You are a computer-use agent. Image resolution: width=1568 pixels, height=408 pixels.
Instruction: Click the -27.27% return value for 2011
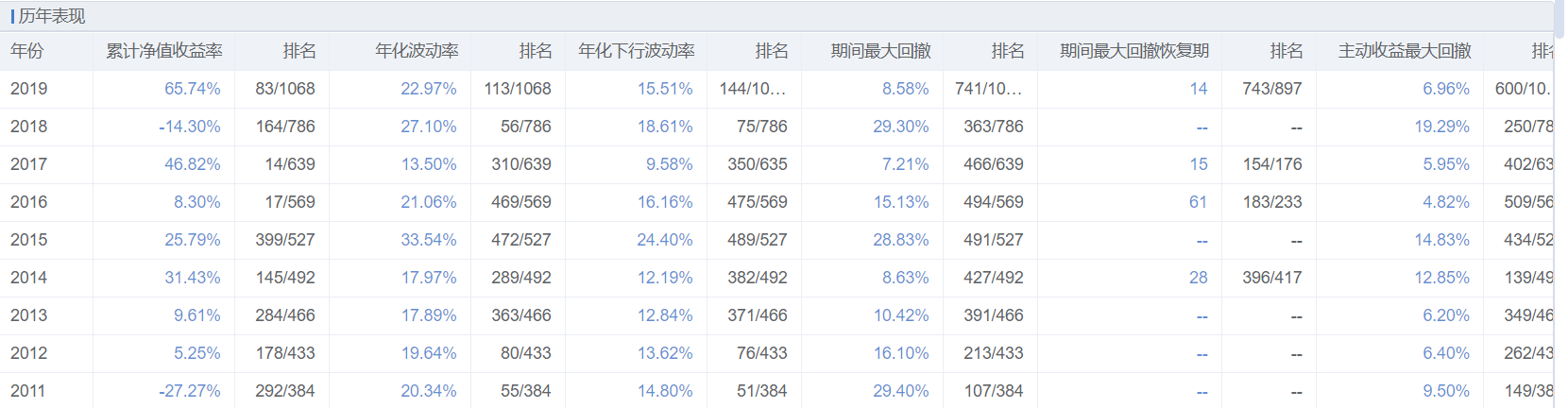[x=189, y=391]
